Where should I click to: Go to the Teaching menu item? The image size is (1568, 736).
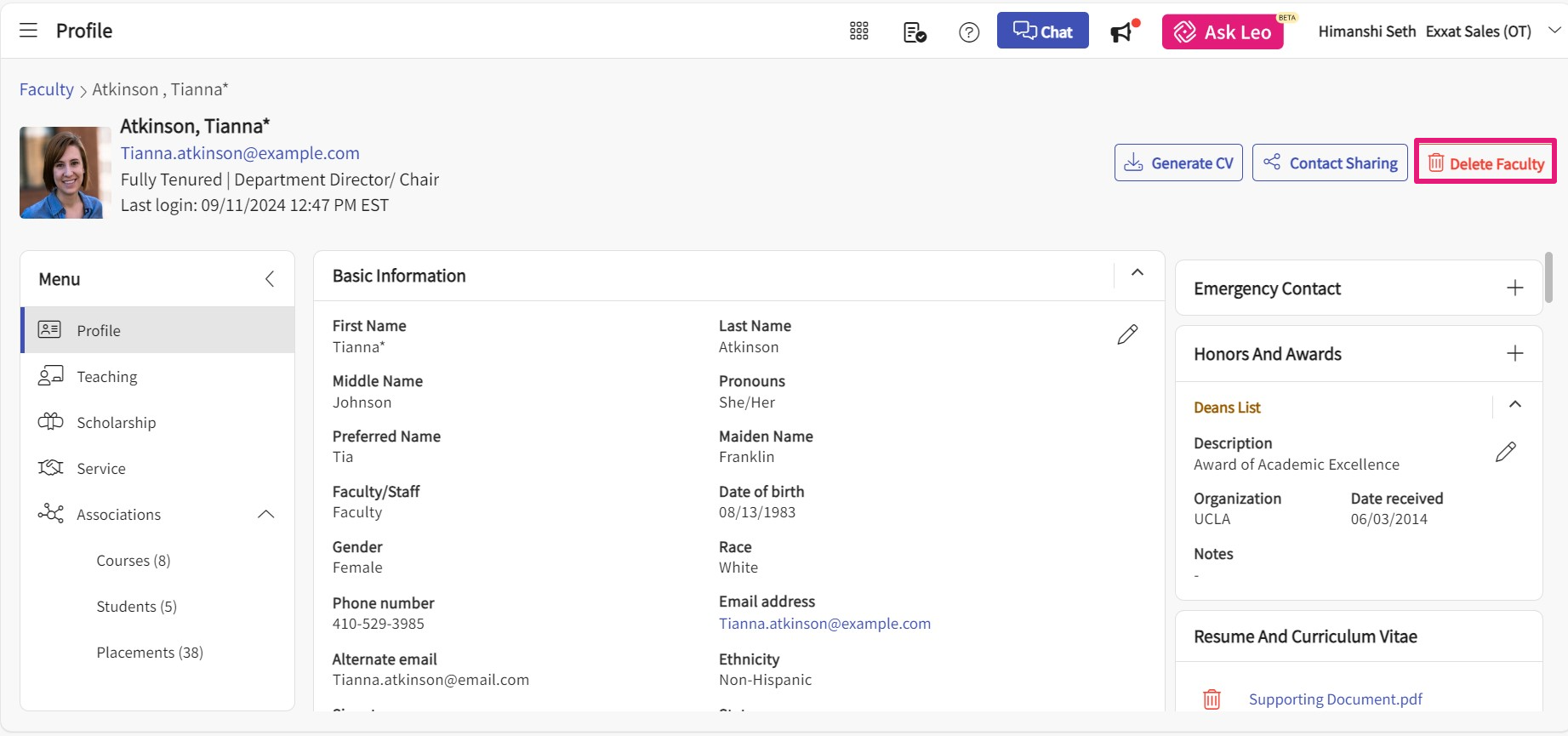106,377
